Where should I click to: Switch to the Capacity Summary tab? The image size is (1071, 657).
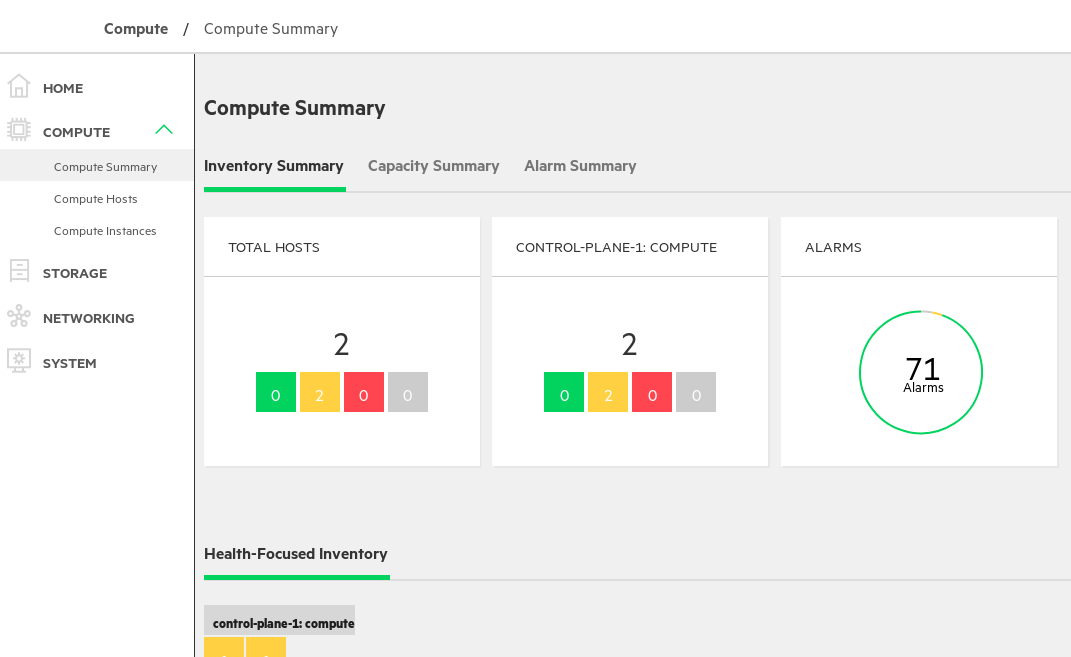pos(433,166)
